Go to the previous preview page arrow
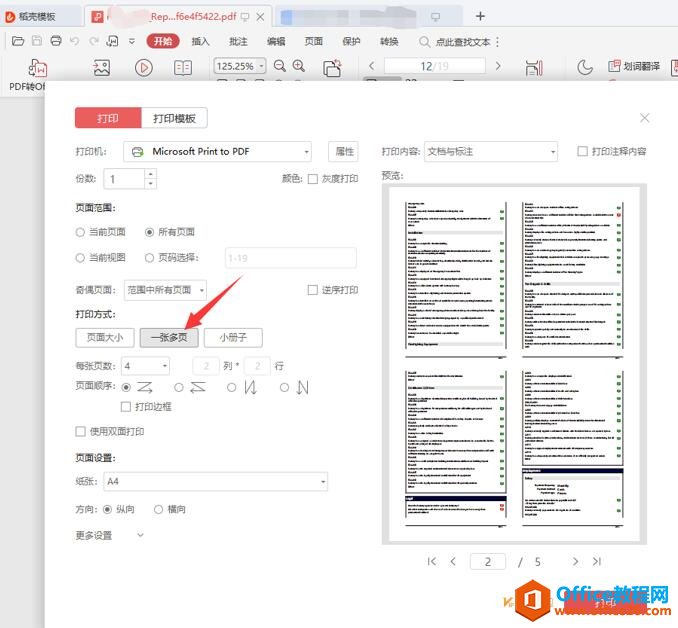Viewport: 678px width, 628px height. (x=453, y=562)
